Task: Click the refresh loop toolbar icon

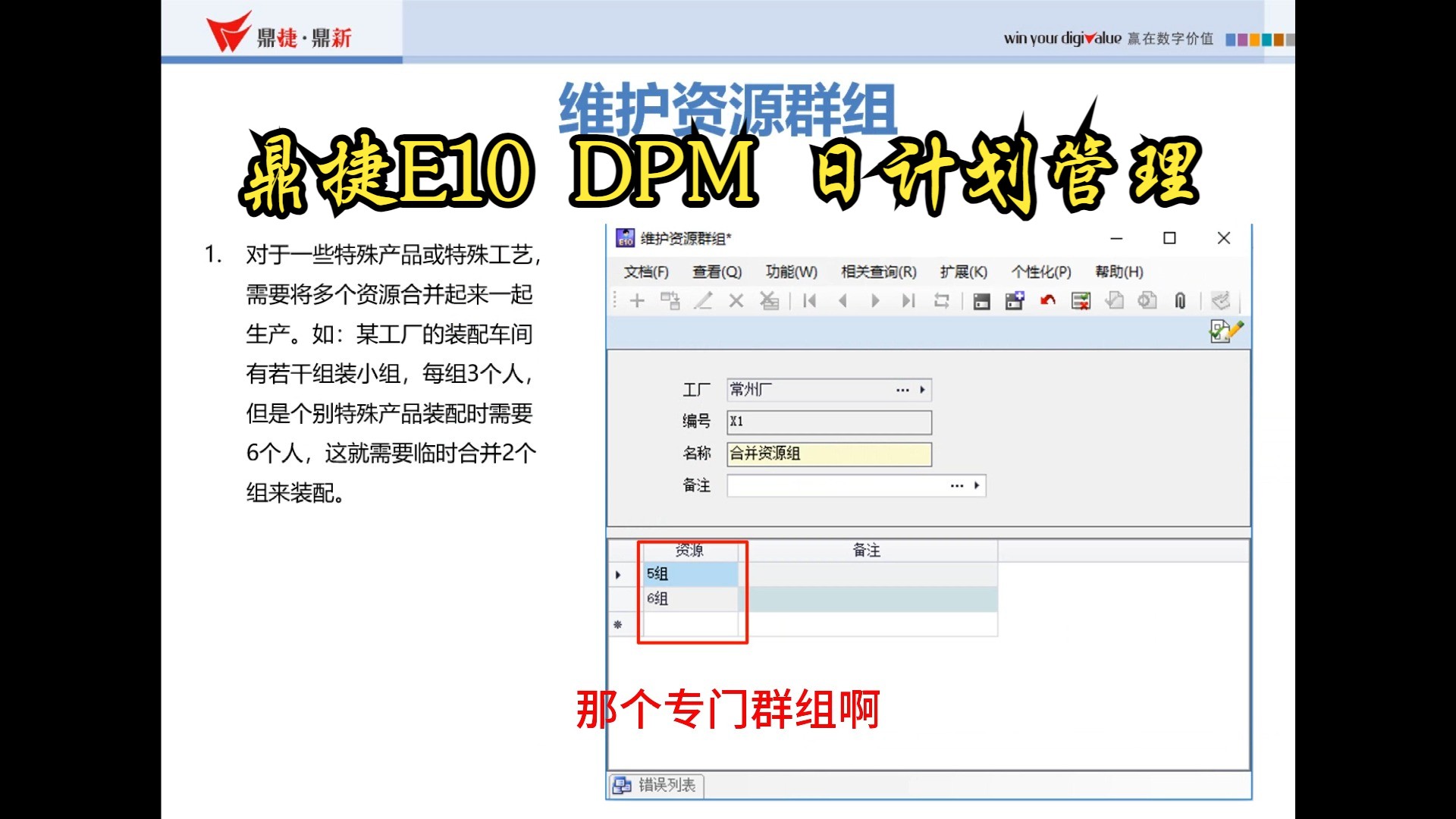Action: coord(942,301)
